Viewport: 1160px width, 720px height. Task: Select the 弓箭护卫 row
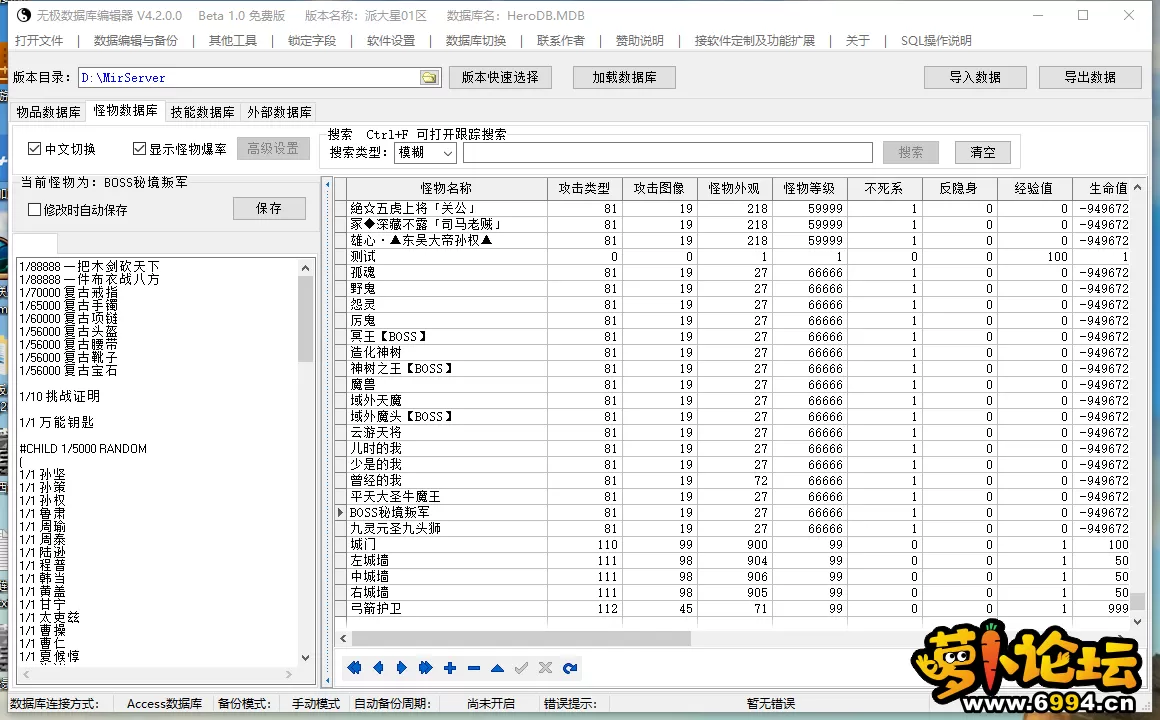click(732, 608)
